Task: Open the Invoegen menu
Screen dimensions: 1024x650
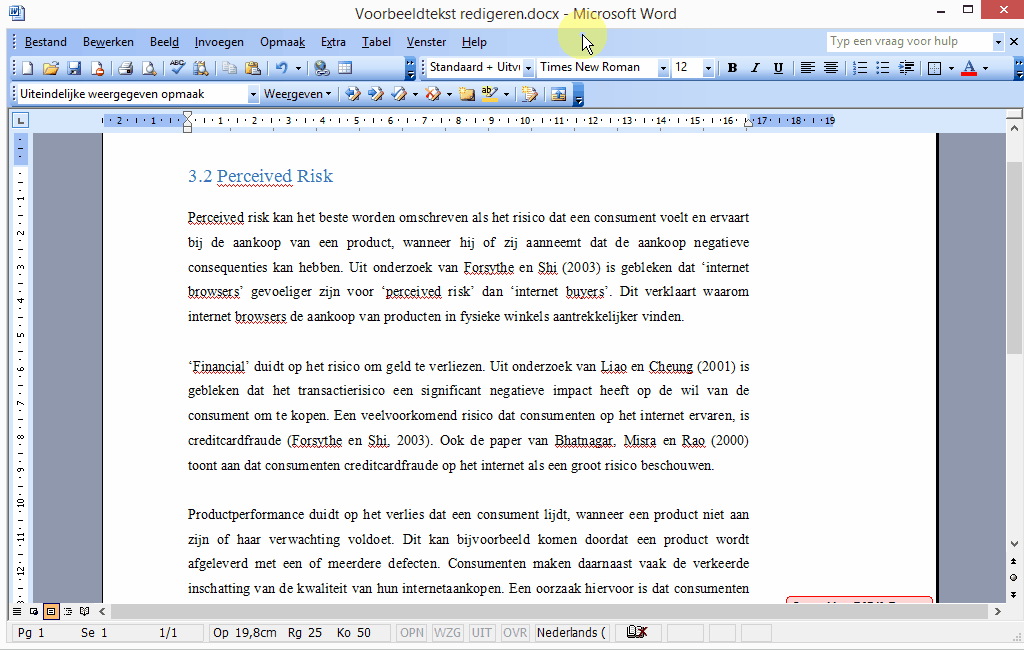Action: pyautogui.click(x=219, y=42)
